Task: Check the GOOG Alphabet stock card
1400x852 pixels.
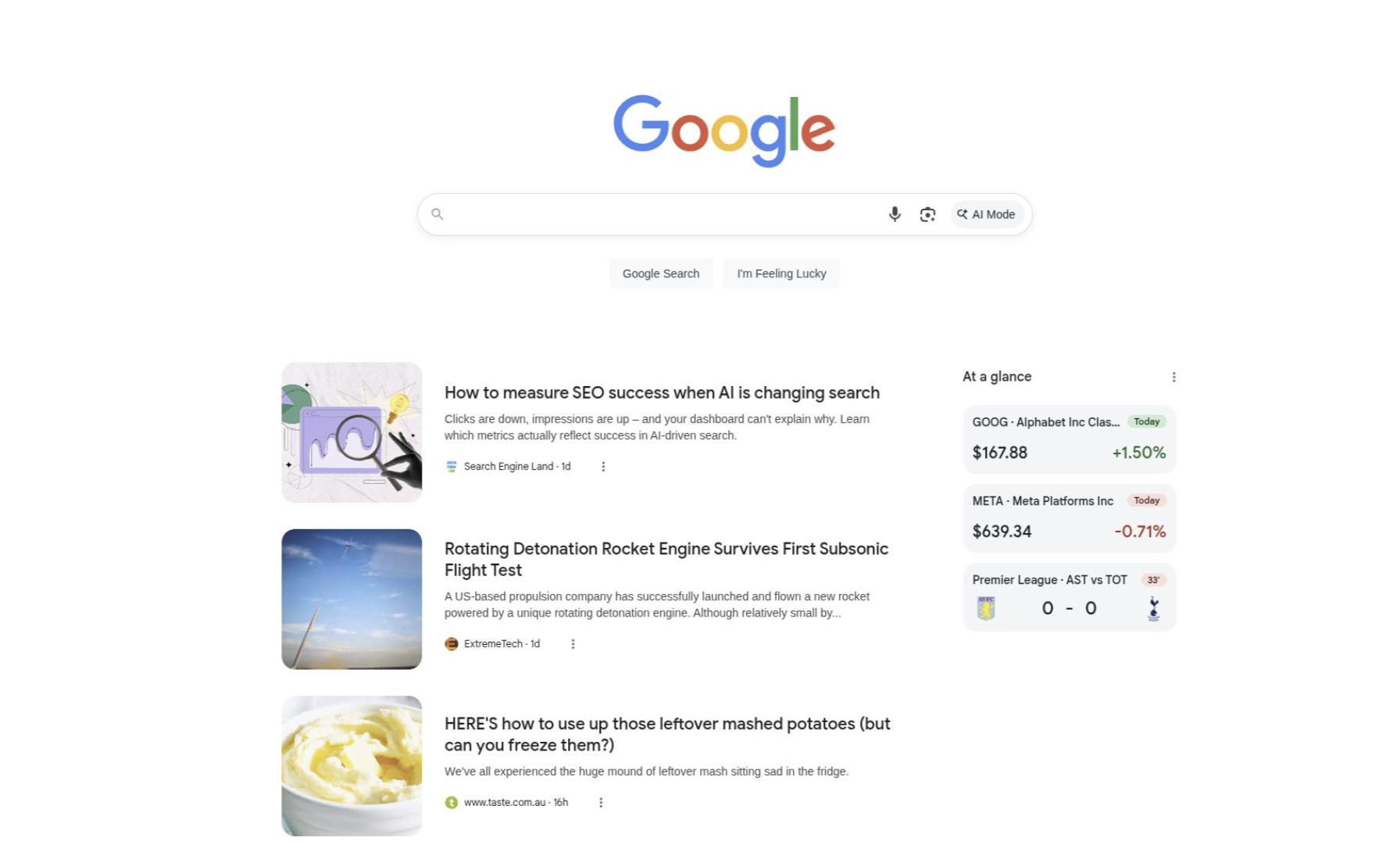Action: point(1069,439)
